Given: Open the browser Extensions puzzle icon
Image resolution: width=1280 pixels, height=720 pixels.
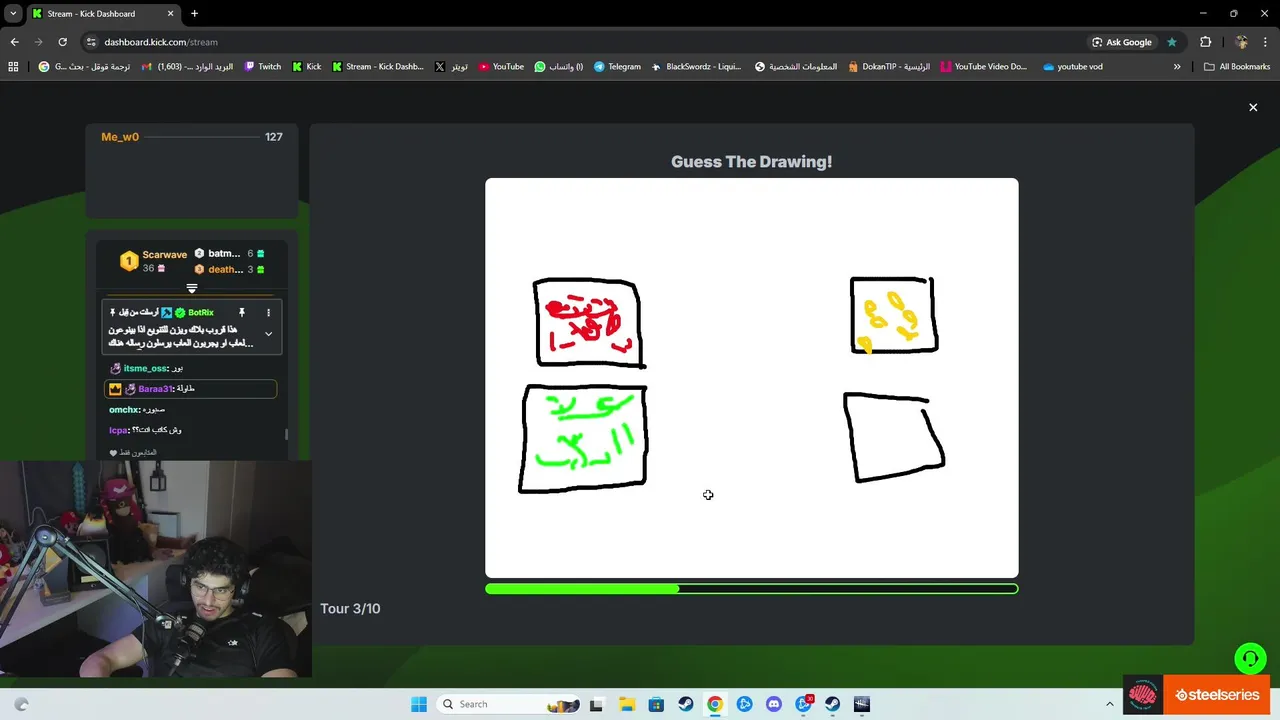Looking at the screenshot, I should 1205,42.
